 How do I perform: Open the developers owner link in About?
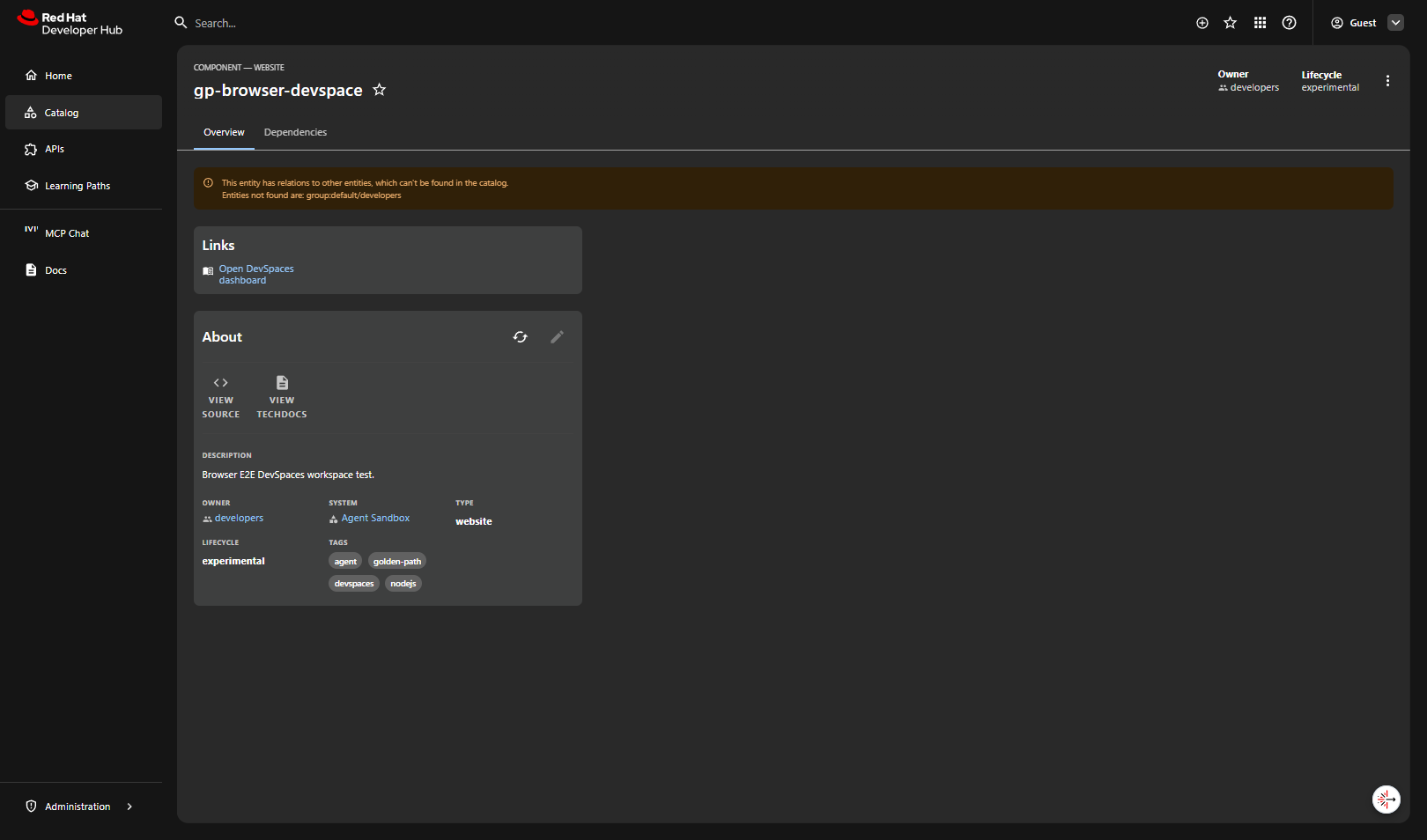click(239, 519)
